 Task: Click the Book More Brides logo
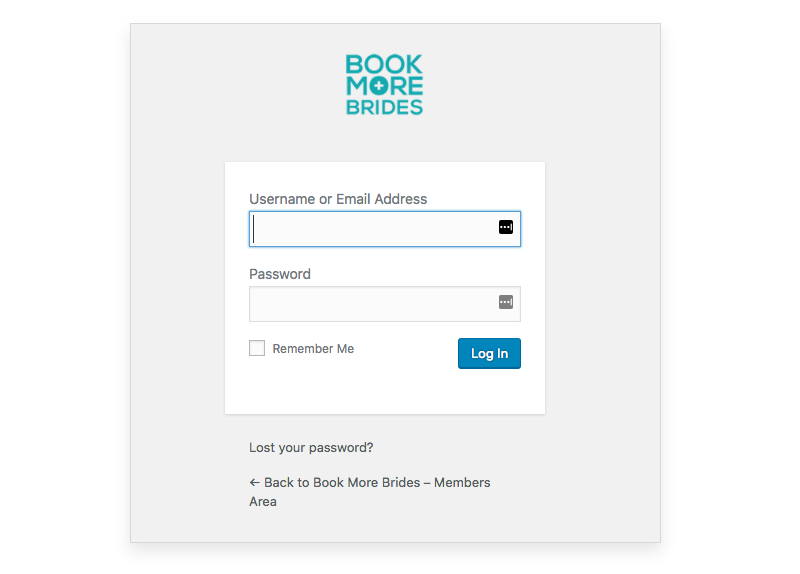(384, 85)
